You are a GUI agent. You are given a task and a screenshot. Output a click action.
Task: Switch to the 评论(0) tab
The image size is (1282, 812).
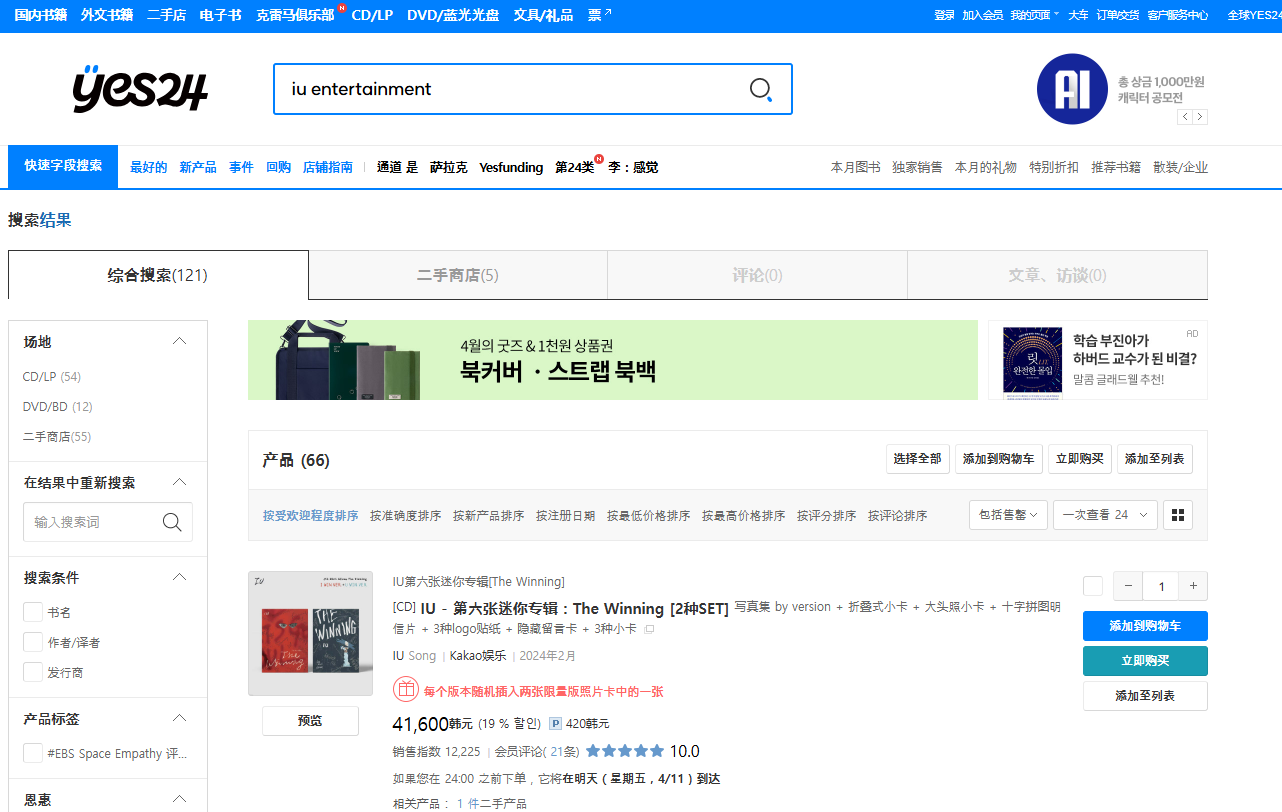pos(758,275)
